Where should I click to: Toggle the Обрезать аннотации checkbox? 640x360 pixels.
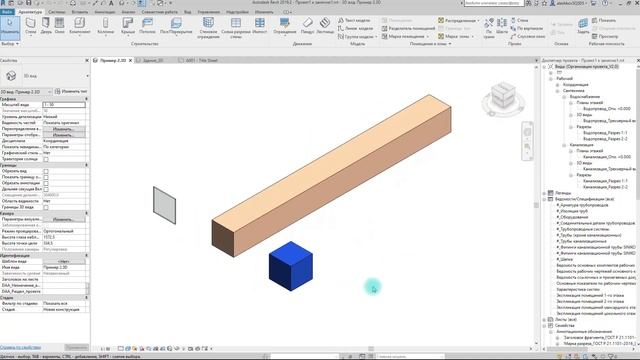(46, 183)
